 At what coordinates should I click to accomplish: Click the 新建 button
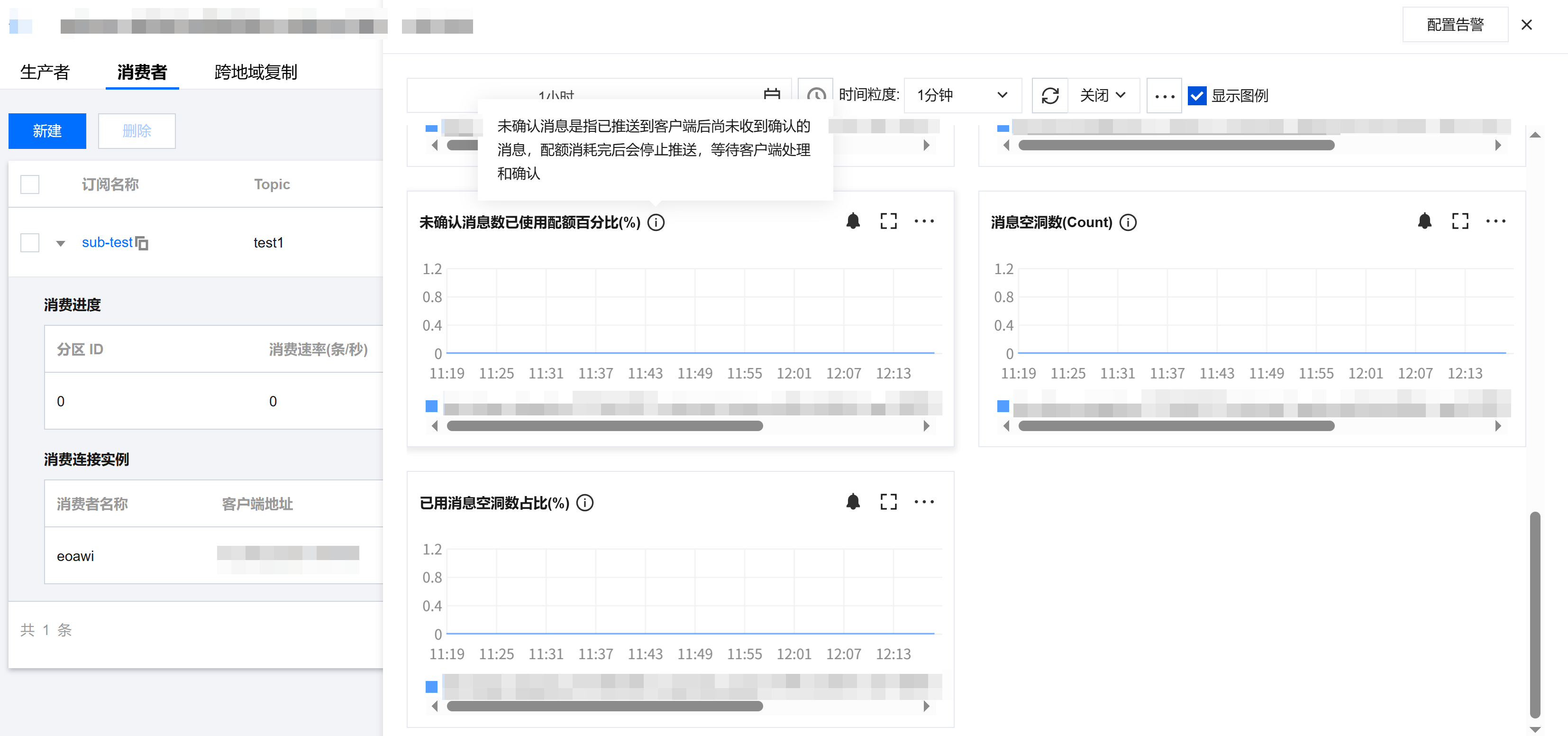(x=47, y=131)
